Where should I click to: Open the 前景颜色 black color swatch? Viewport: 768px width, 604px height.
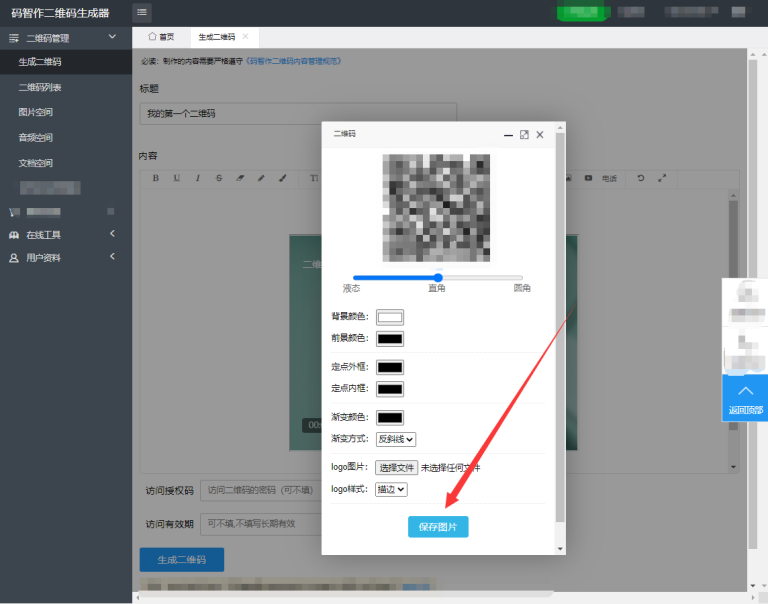pyautogui.click(x=390, y=339)
